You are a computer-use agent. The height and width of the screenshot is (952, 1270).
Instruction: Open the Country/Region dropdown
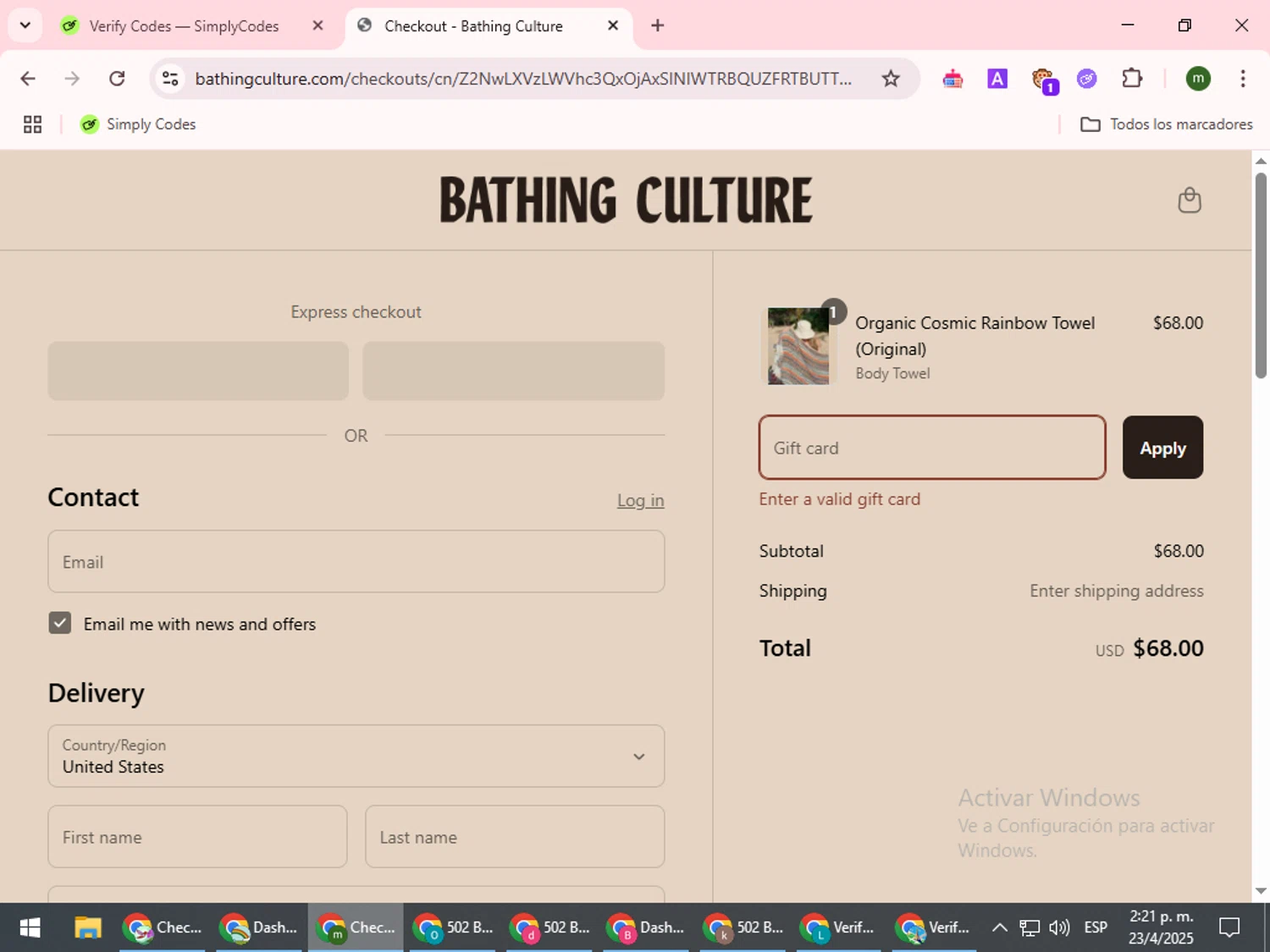click(356, 756)
